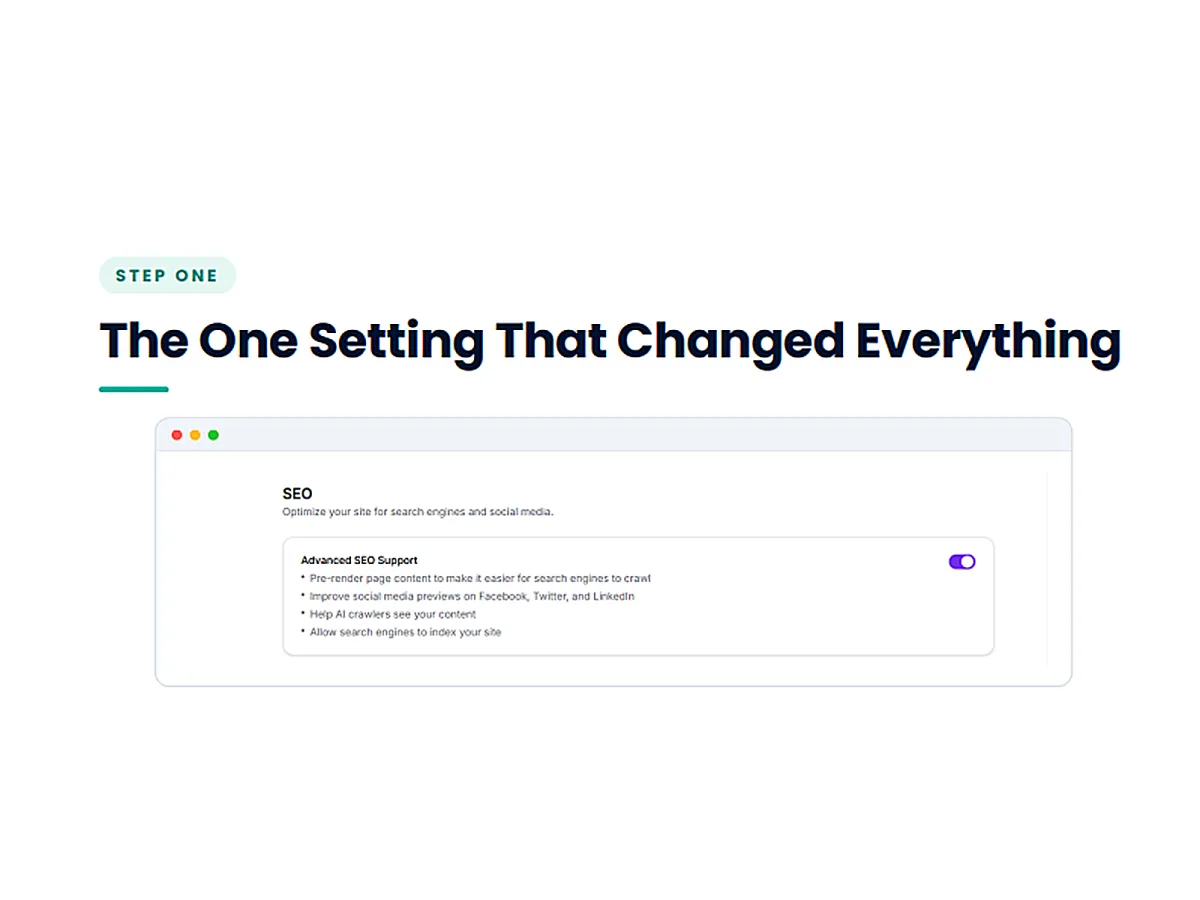This screenshot has height=900, width=1200.
Task: Click the 'Improve social media previews' bullet line
Action: (468, 596)
